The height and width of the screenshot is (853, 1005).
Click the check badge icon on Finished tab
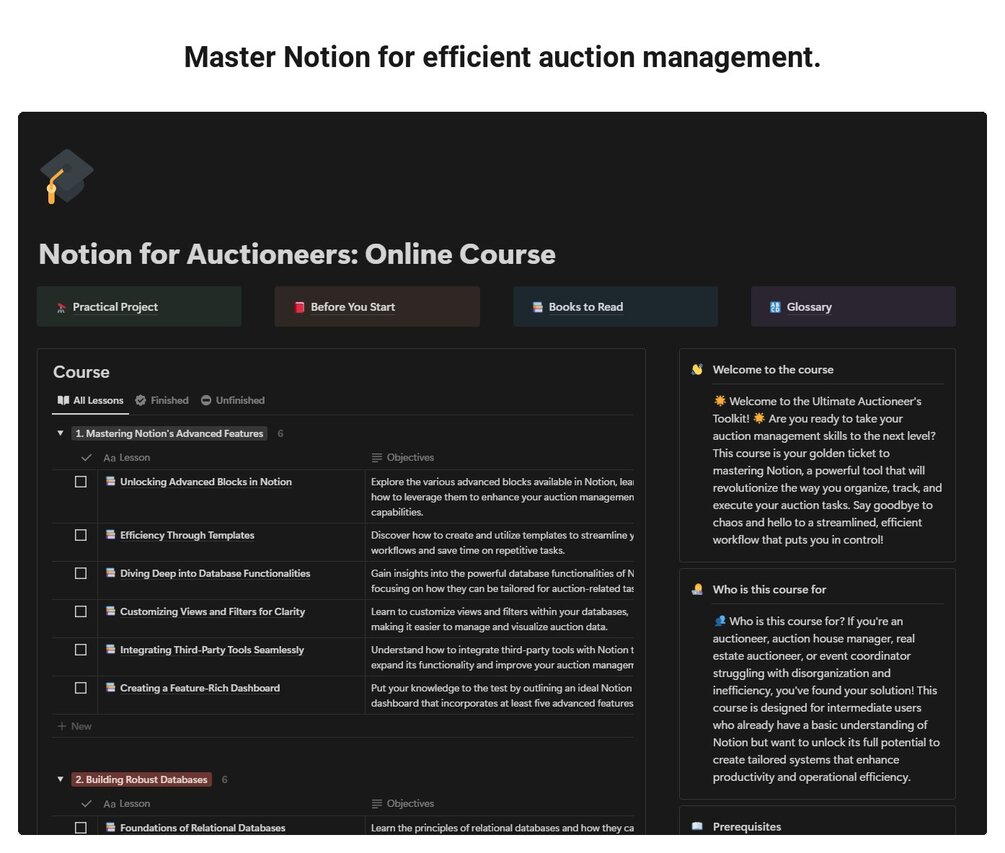pyautogui.click(x=140, y=401)
